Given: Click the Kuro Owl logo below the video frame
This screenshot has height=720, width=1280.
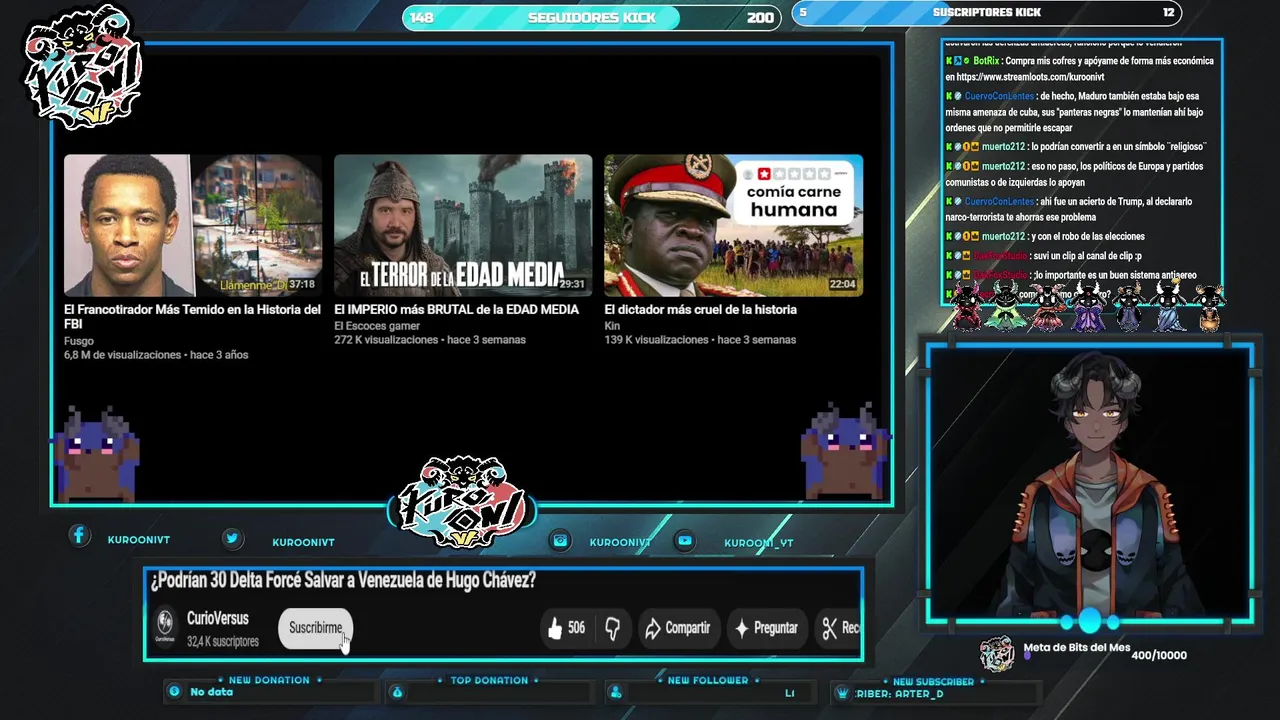Looking at the screenshot, I should [x=462, y=502].
